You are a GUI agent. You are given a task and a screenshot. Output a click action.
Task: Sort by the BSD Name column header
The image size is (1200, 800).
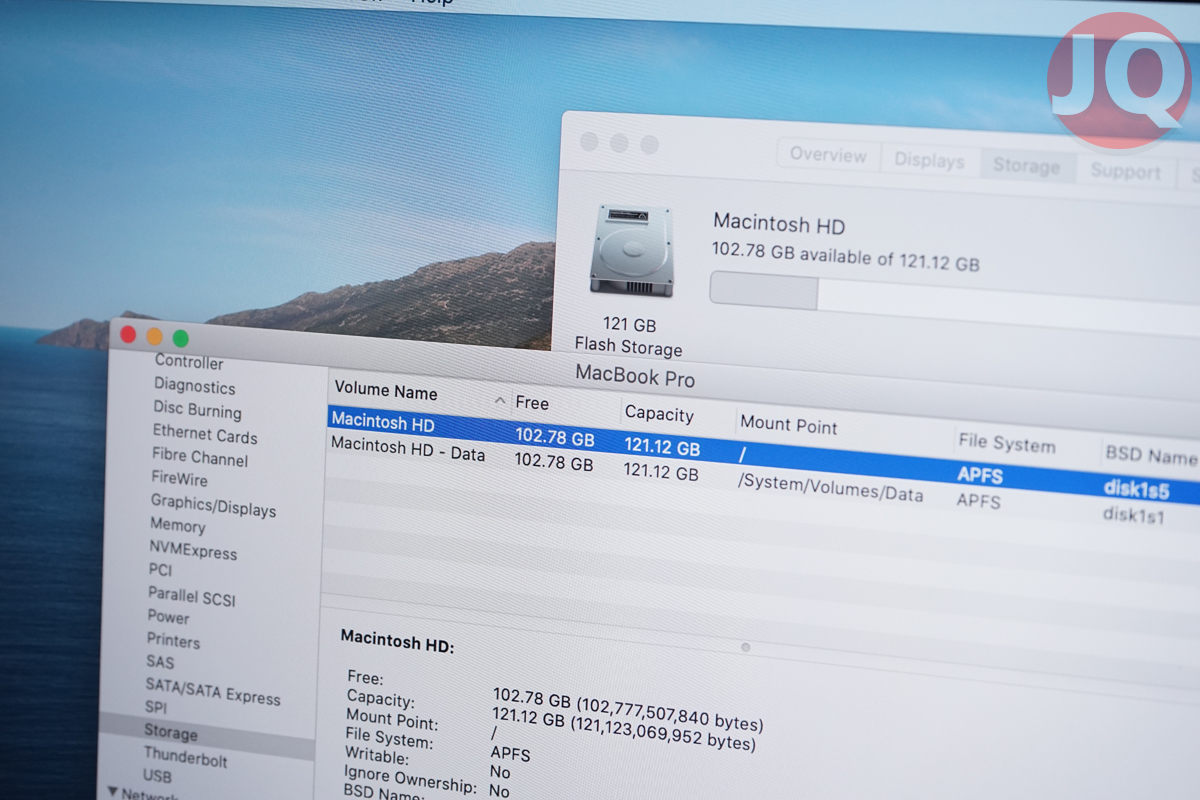(x=1152, y=455)
